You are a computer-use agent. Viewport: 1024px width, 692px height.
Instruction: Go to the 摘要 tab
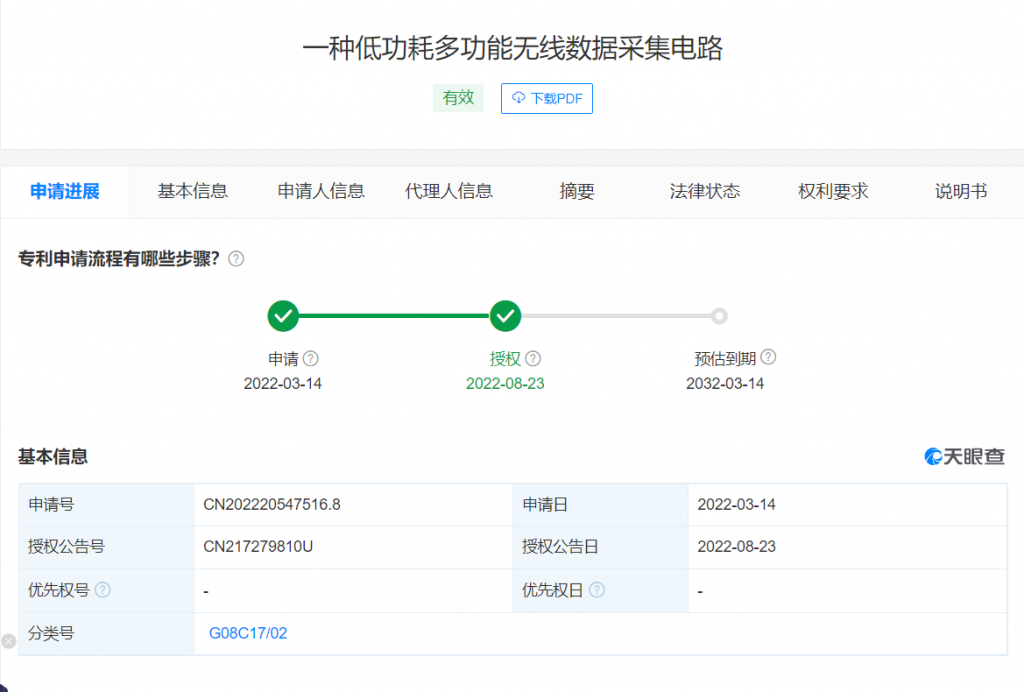coord(577,191)
